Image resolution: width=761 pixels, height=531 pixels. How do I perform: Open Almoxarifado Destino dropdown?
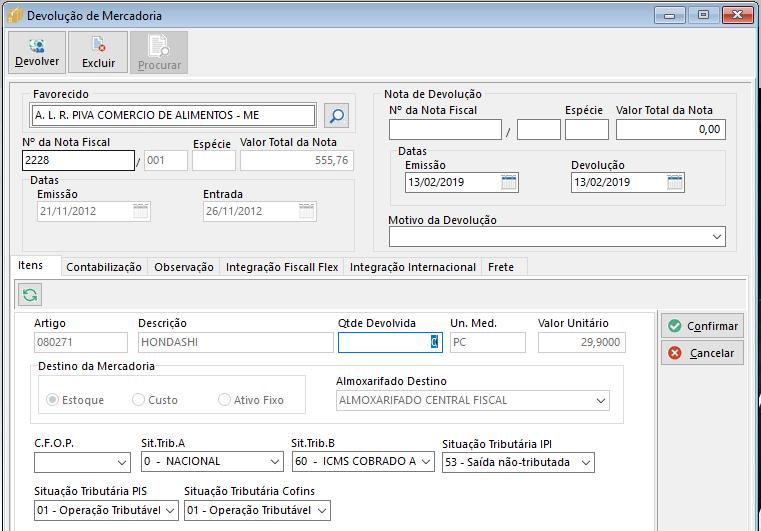[600, 400]
